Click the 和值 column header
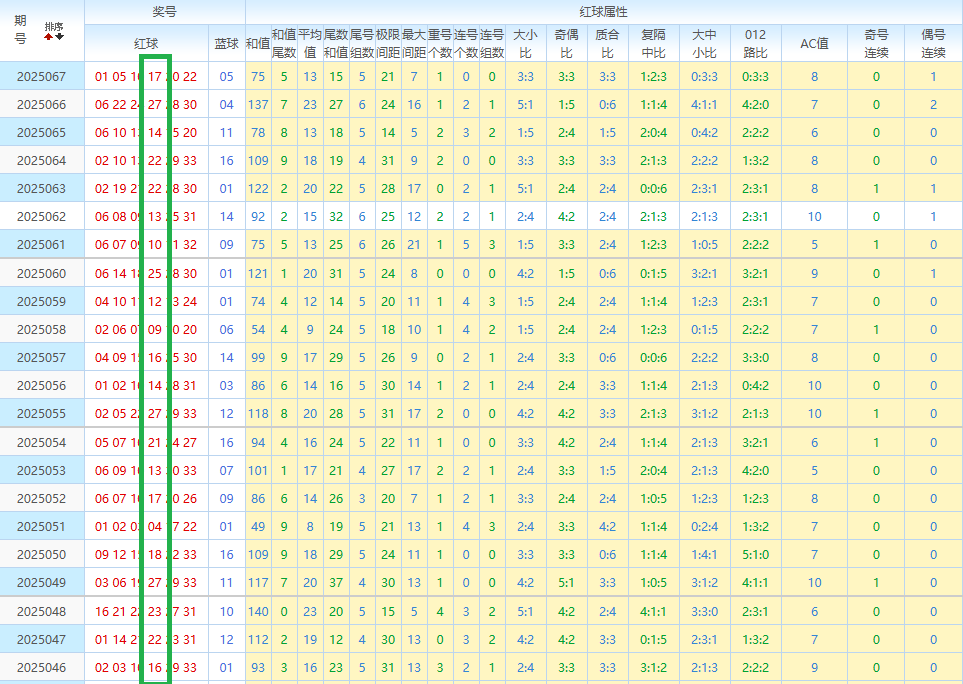Viewport: 963px width, 684px height. [x=257, y=43]
